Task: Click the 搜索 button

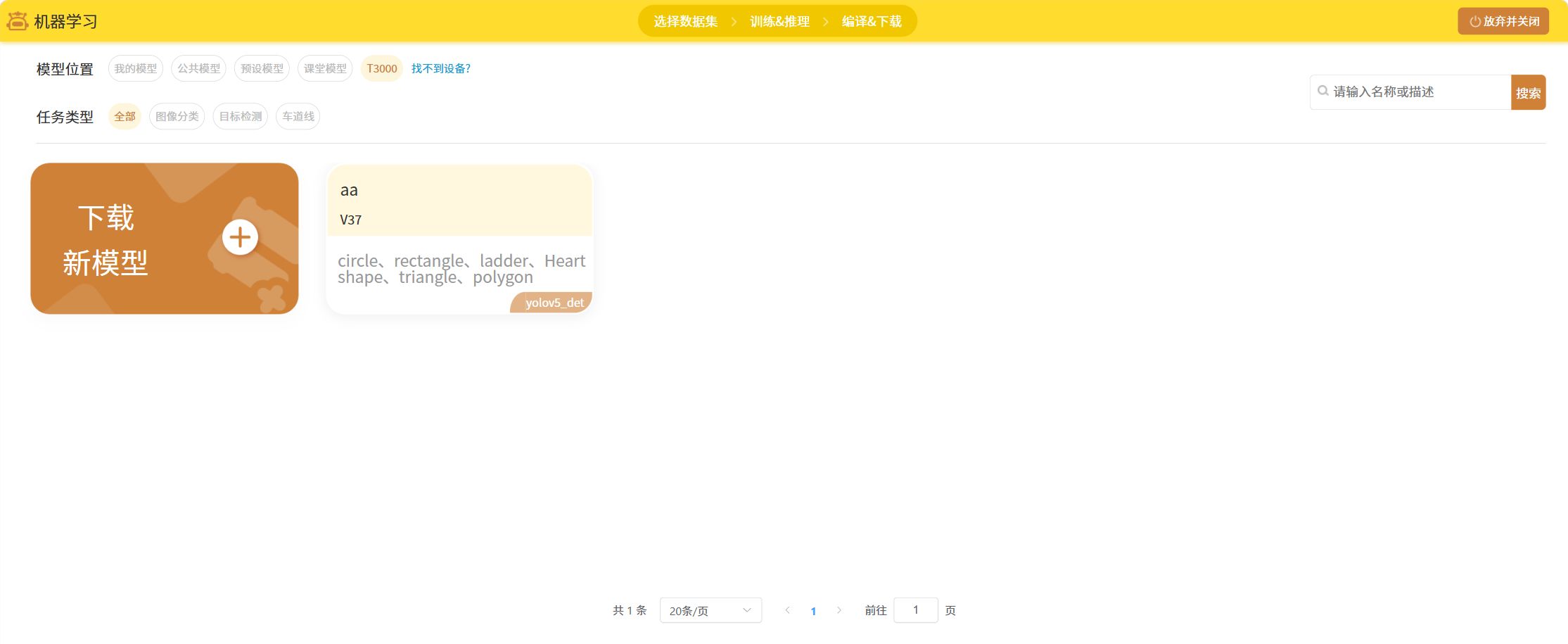Action: [x=1528, y=92]
